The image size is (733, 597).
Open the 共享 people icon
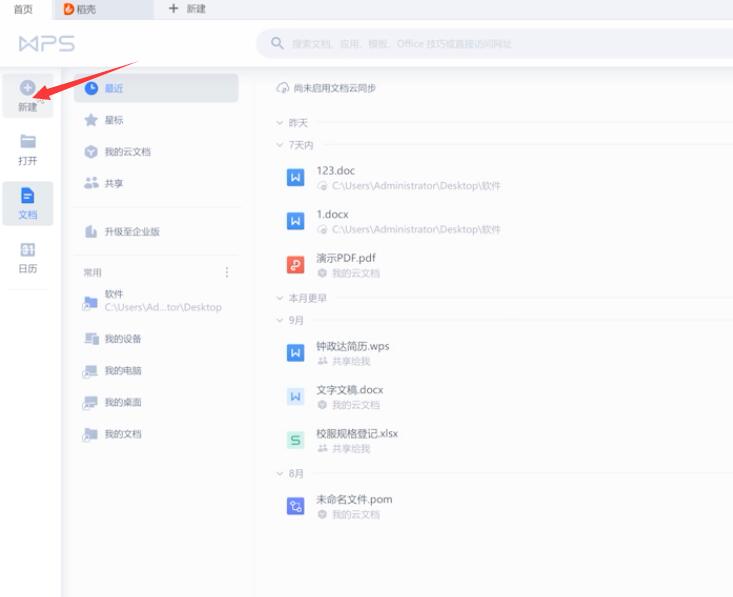point(91,183)
